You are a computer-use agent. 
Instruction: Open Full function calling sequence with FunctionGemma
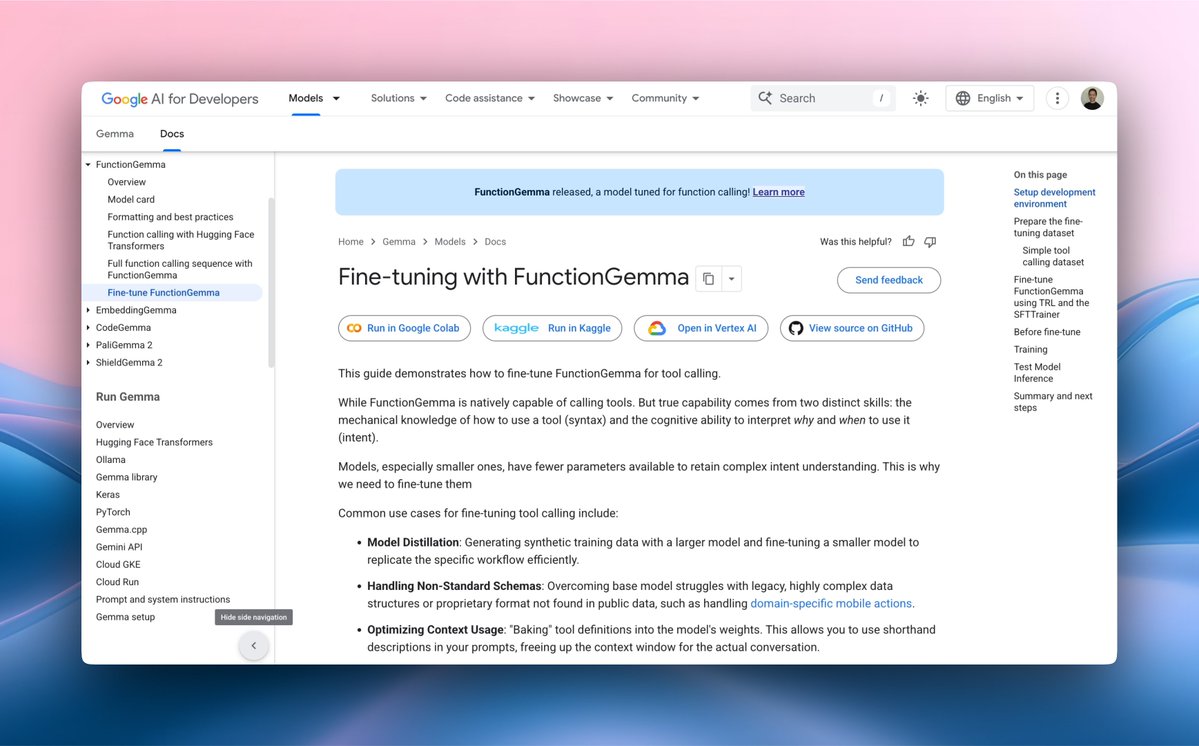180,269
